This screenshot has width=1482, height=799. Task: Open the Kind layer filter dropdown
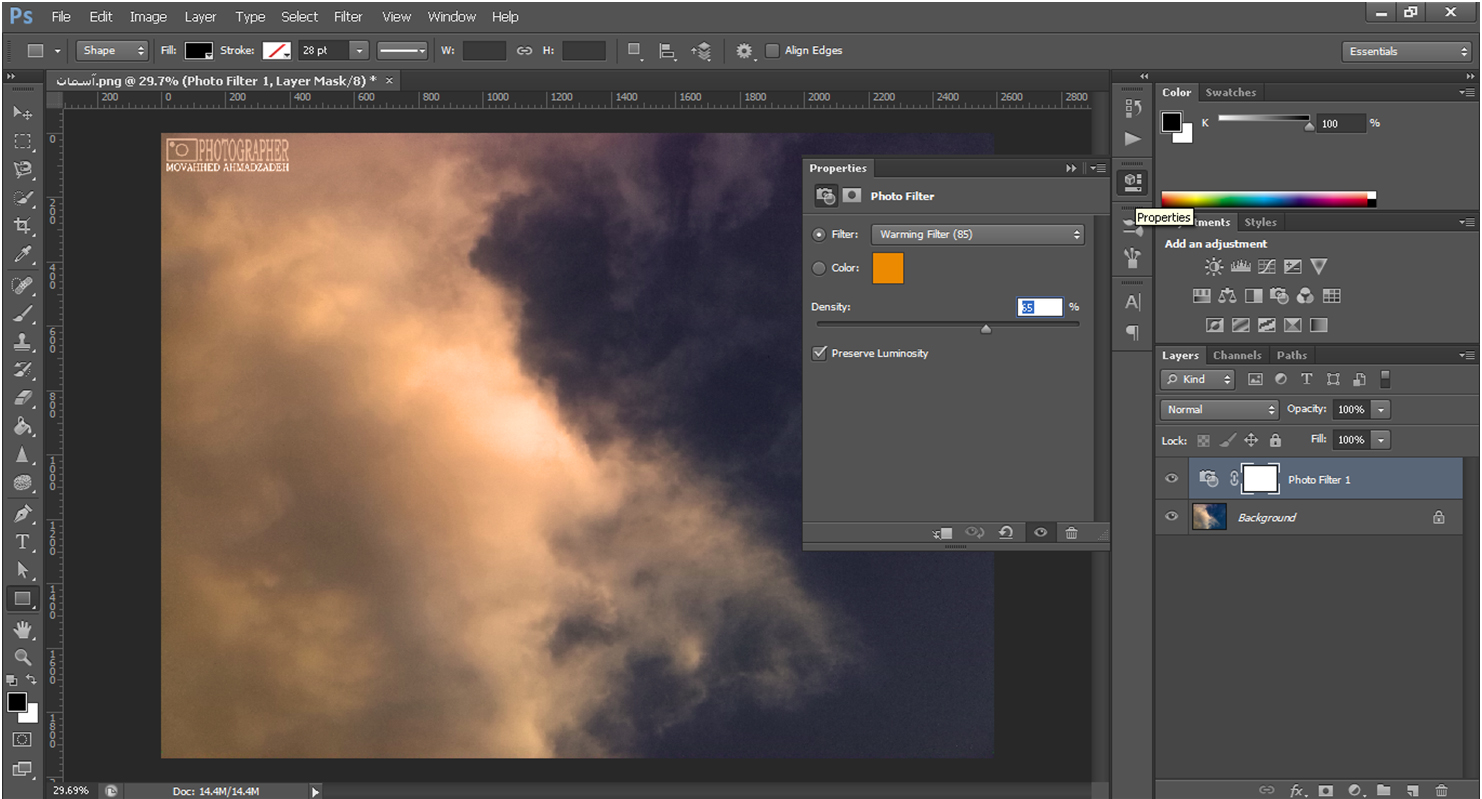pos(1198,379)
